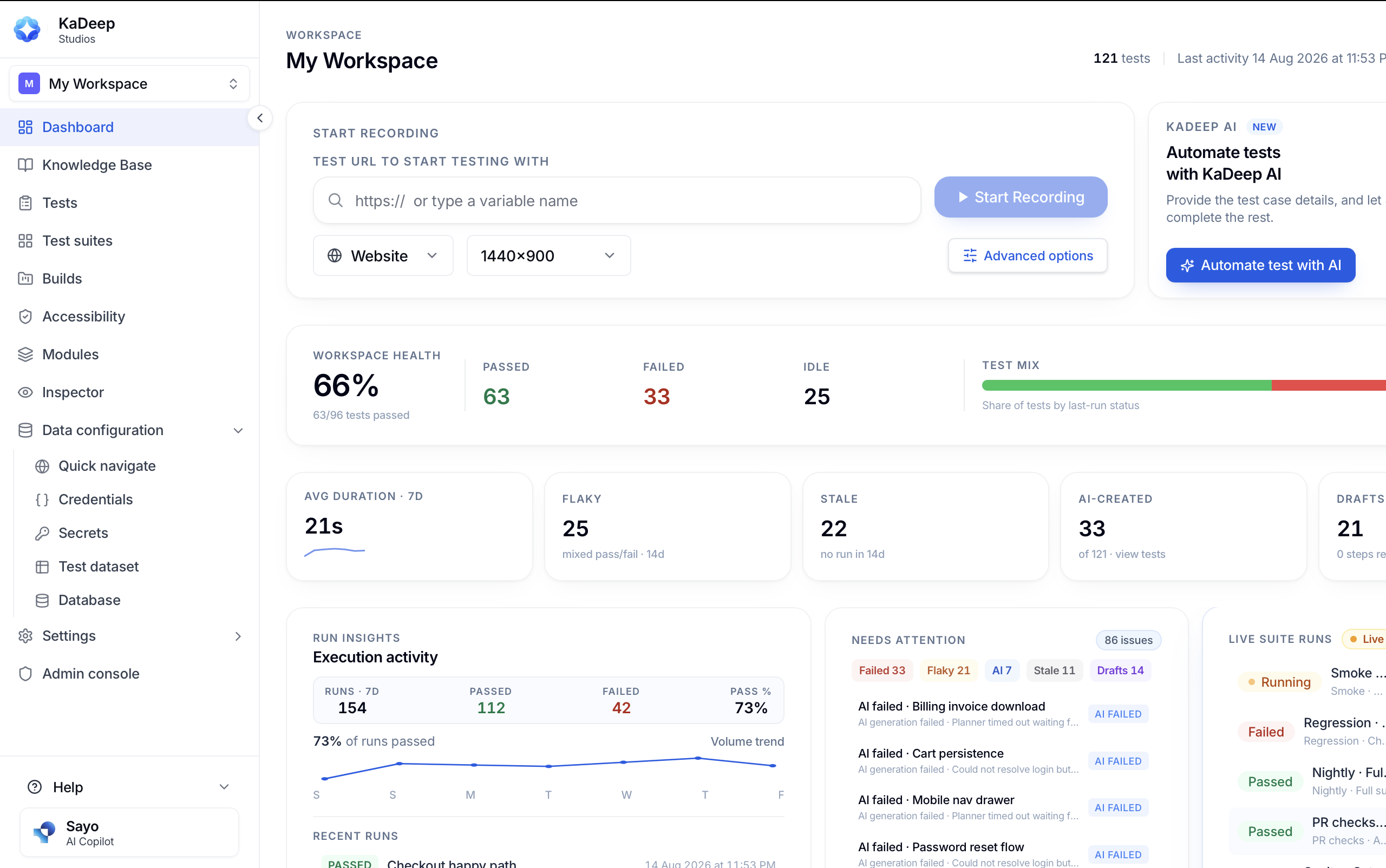Filter attention list by AI 7
Viewport: 1386px width, 868px height.
pyautogui.click(x=1002, y=670)
